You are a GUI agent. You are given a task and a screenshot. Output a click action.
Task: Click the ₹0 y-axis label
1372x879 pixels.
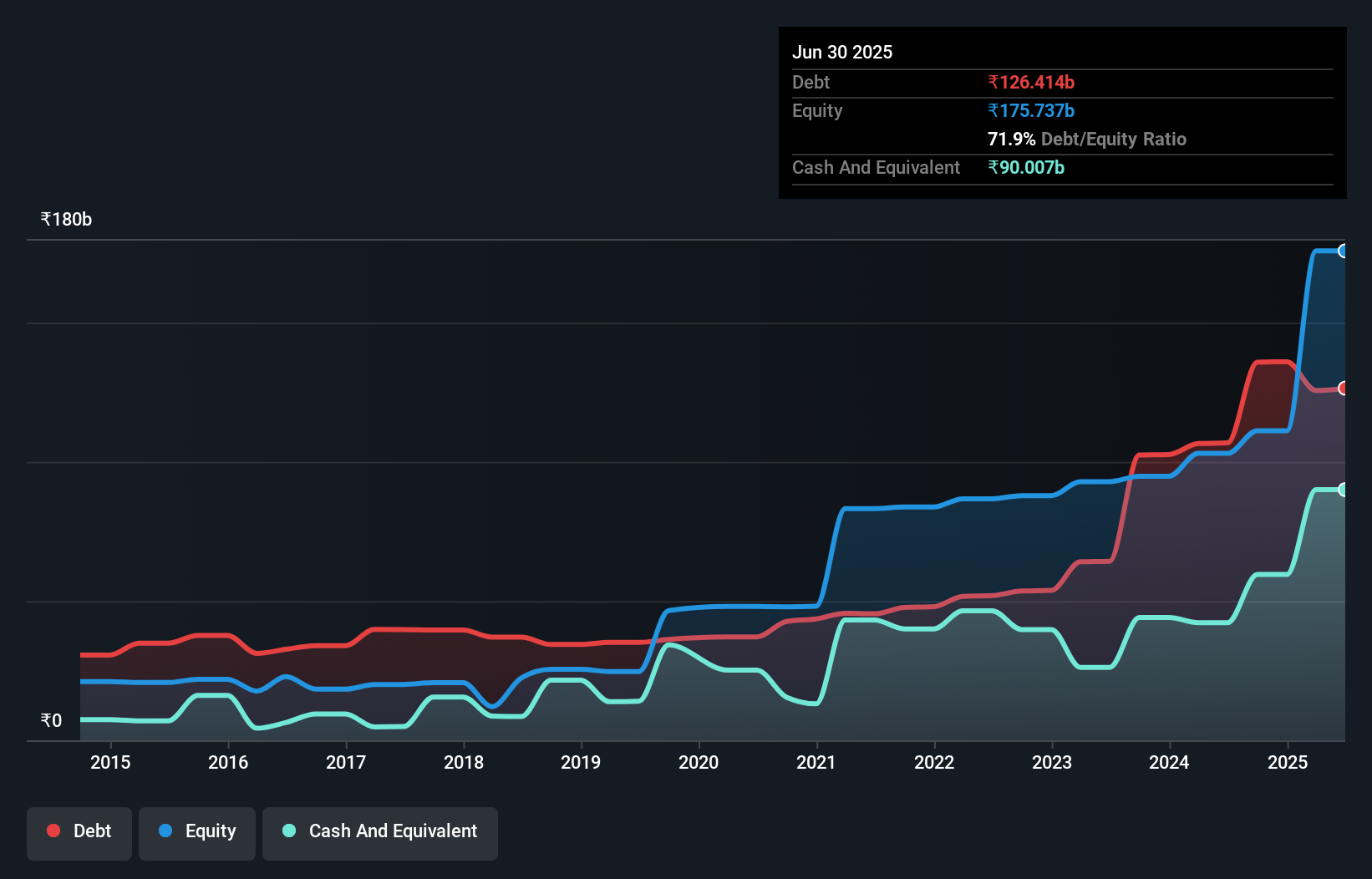click(51, 720)
